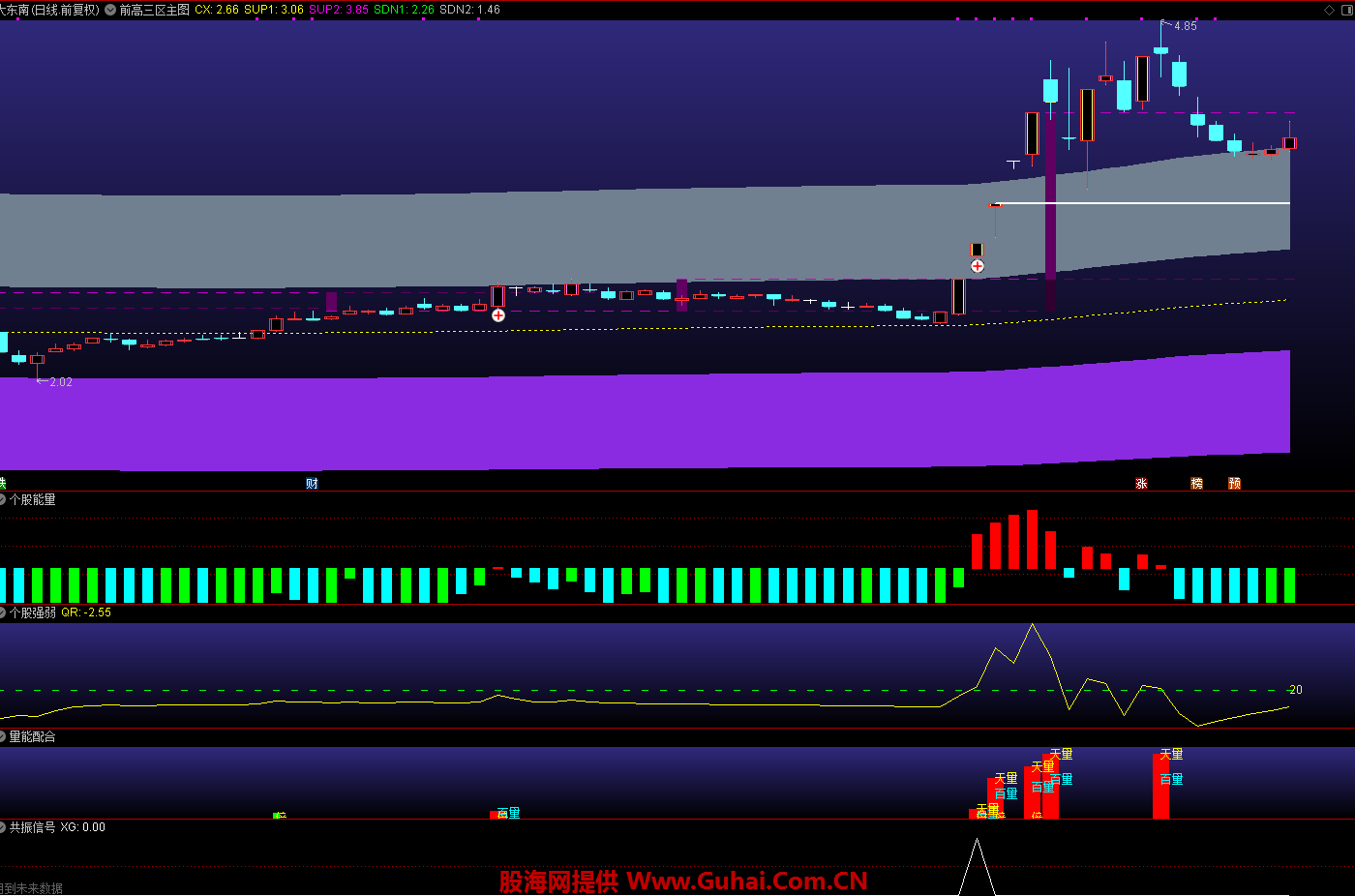Click the white peak in 共振信号 panel
Screen dimensions: 1355x896
coord(977,866)
